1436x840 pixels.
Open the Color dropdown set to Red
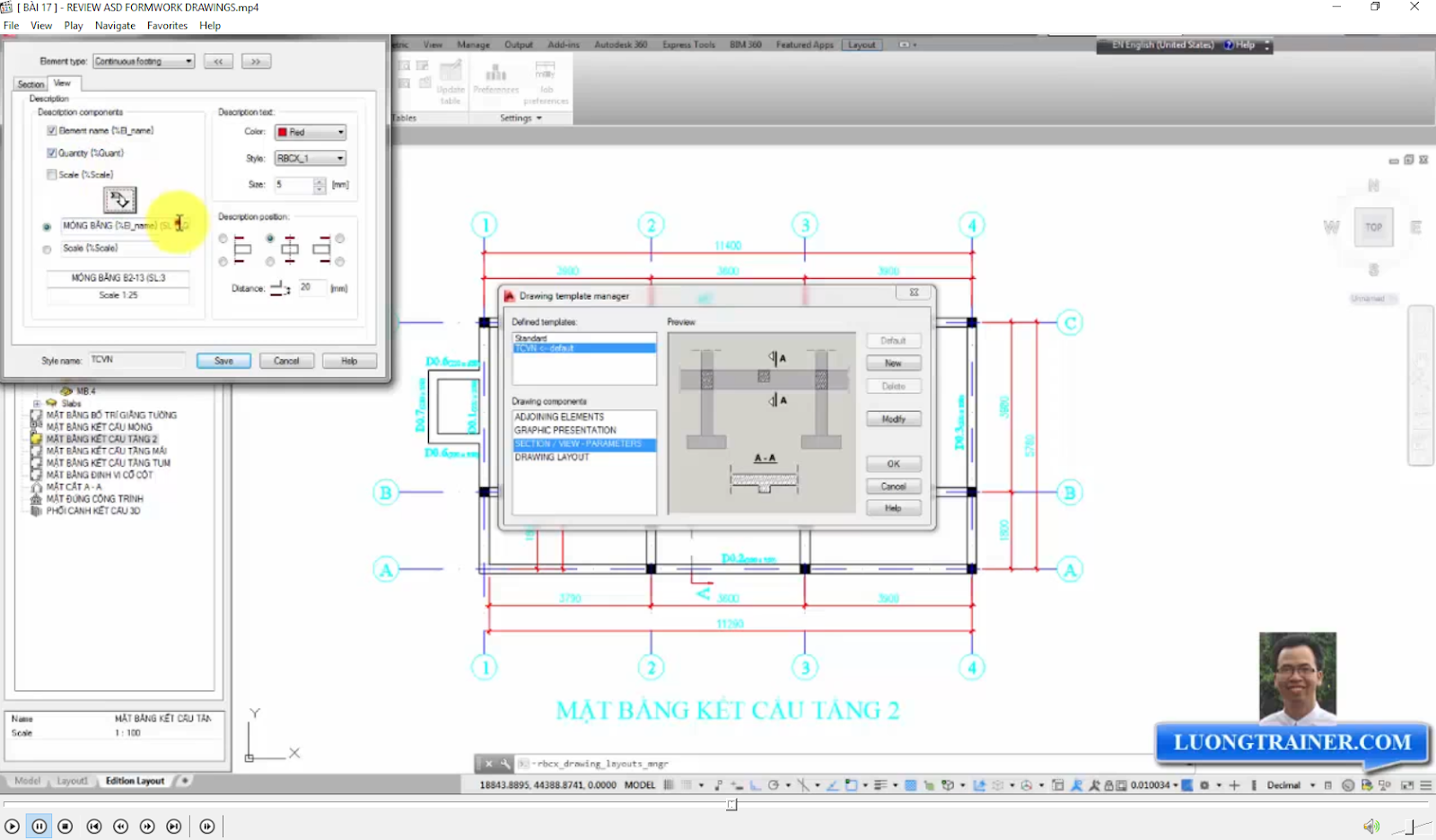[x=339, y=132]
